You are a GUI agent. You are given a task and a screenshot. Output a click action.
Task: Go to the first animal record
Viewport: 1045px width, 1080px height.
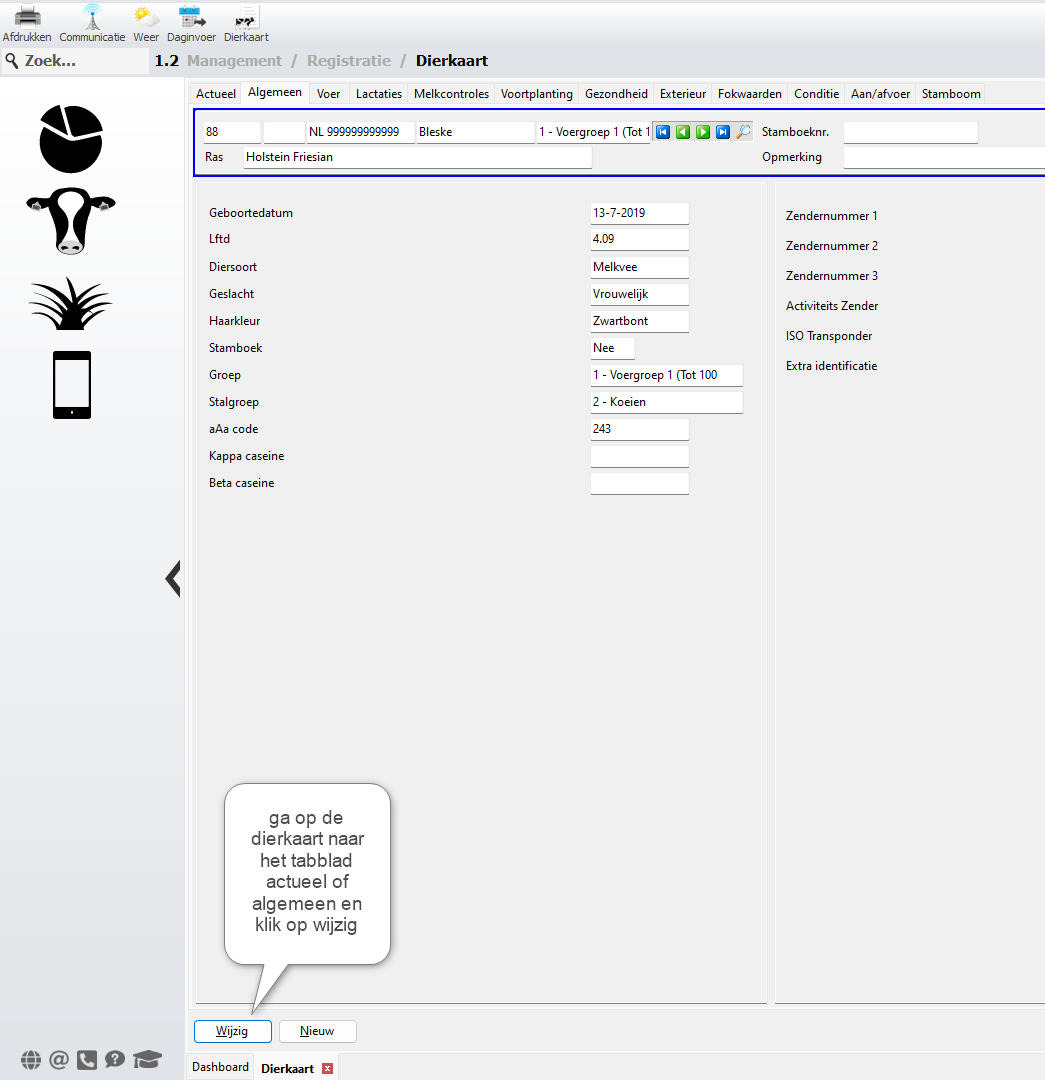pyautogui.click(x=663, y=132)
